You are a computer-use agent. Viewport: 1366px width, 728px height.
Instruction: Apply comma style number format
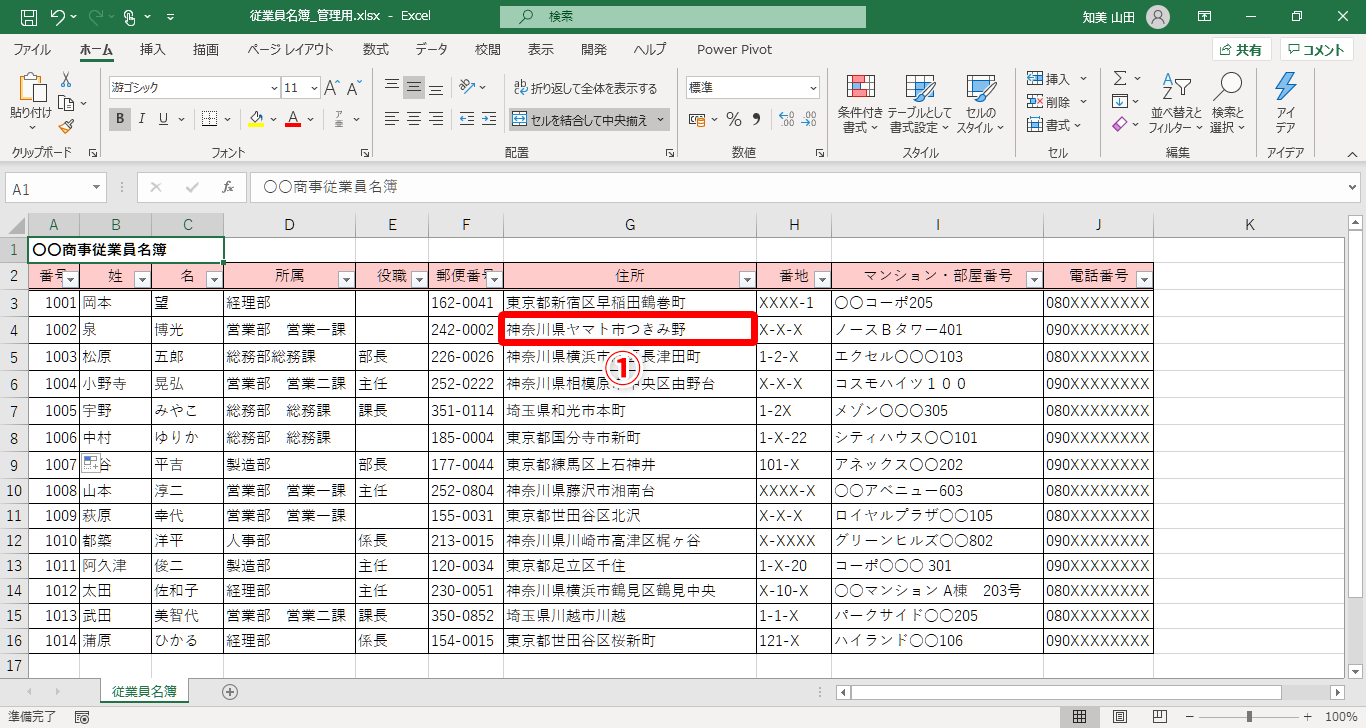click(x=756, y=120)
